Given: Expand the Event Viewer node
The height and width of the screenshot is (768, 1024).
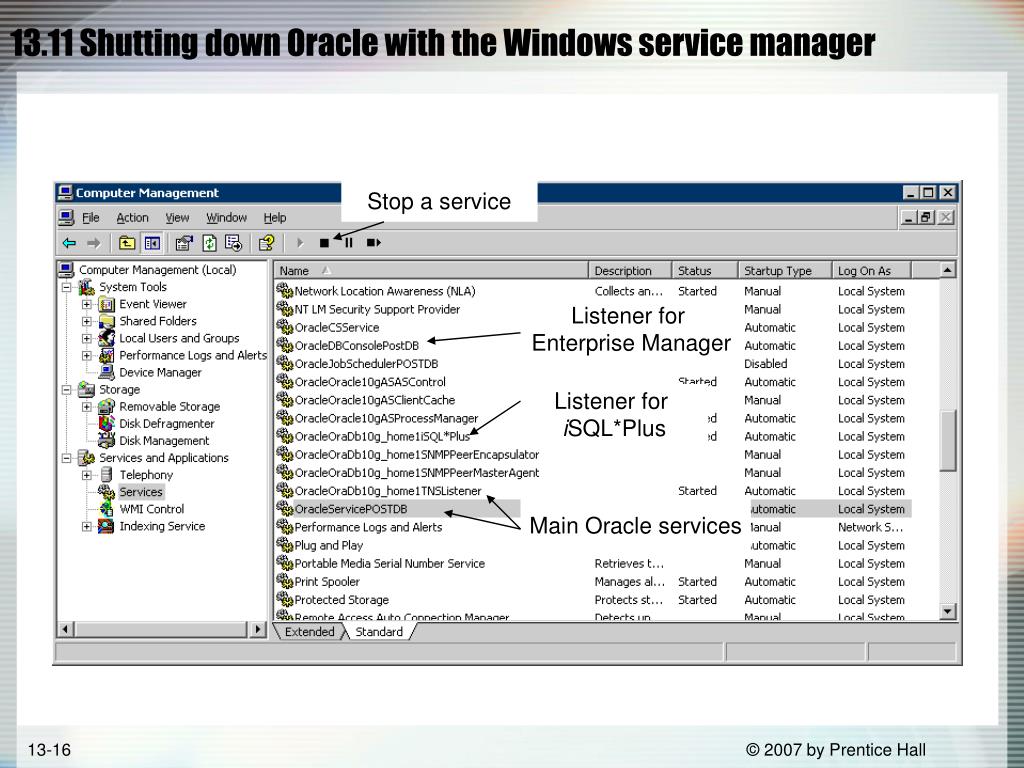Looking at the screenshot, I should tap(87, 304).
